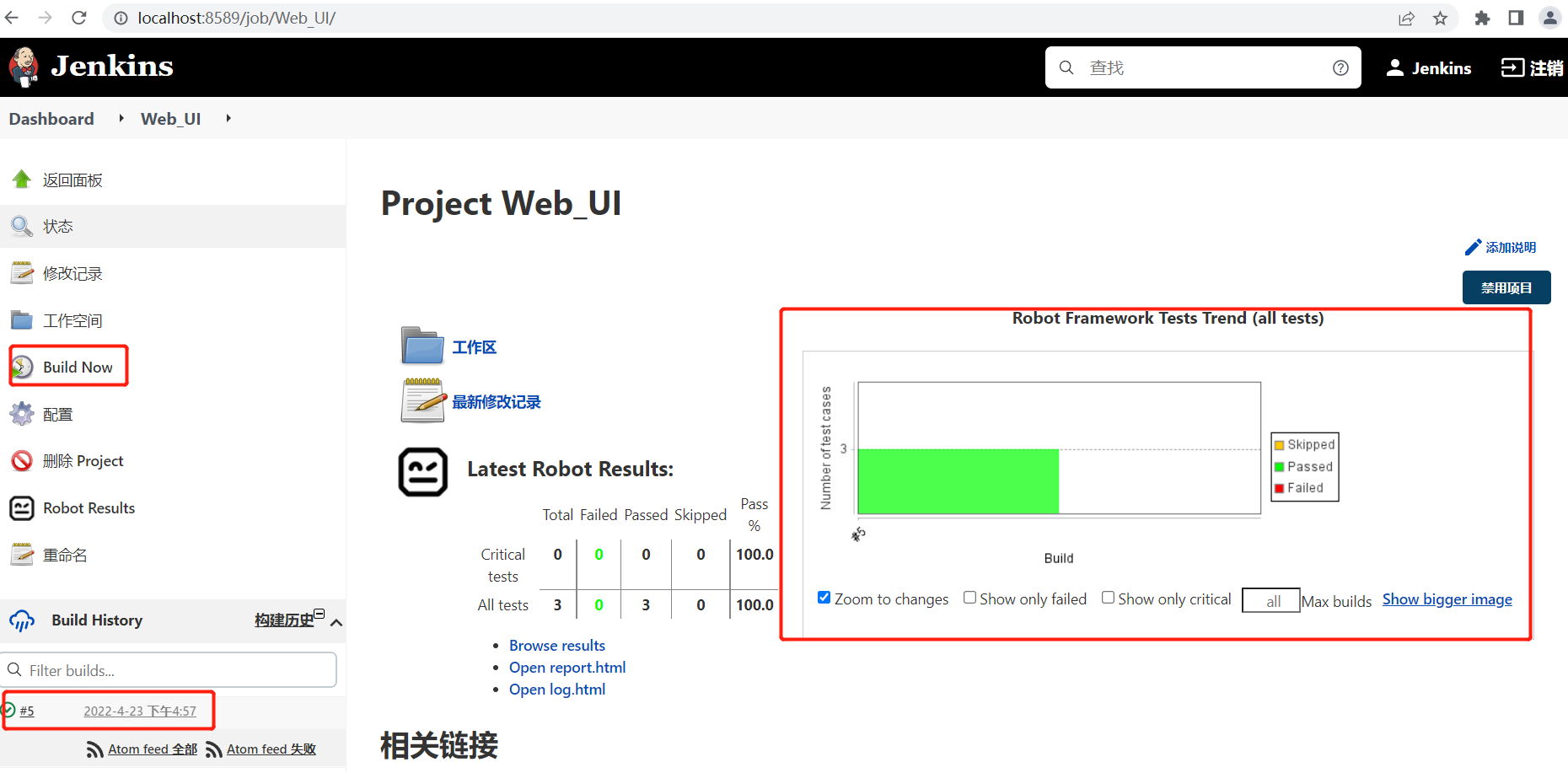Click the search magnifier icon in header
Viewport: 1568px width, 773px height.
coord(1066,67)
